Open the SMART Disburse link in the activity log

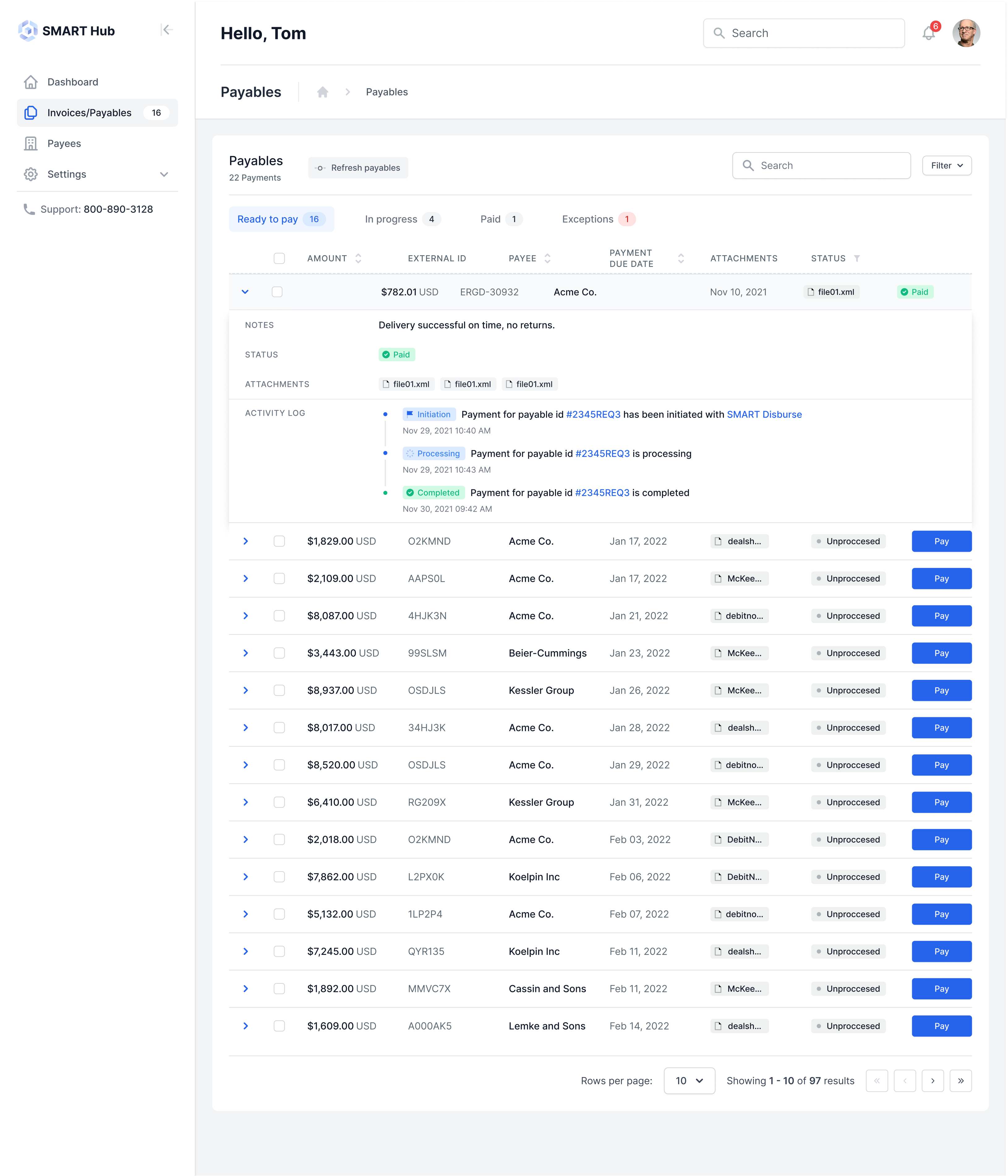764,414
